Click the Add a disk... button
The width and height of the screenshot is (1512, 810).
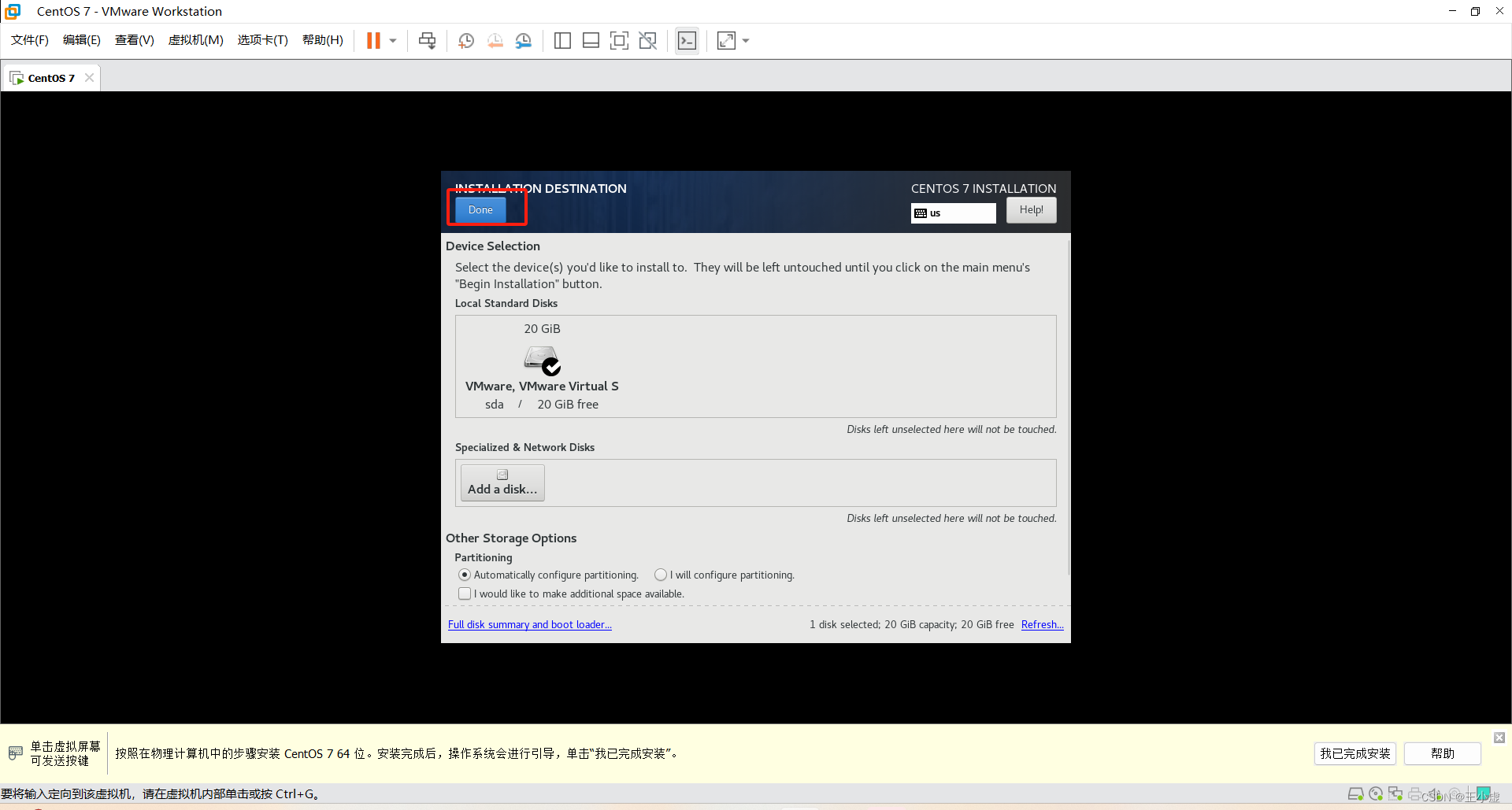[502, 483]
